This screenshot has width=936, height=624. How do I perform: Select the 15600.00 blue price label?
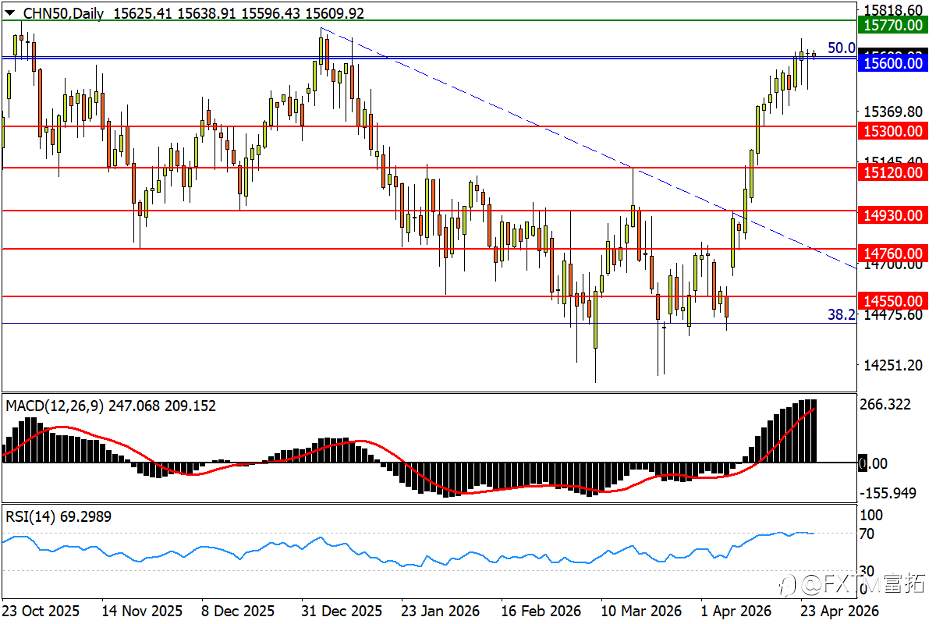tap(893, 63)
